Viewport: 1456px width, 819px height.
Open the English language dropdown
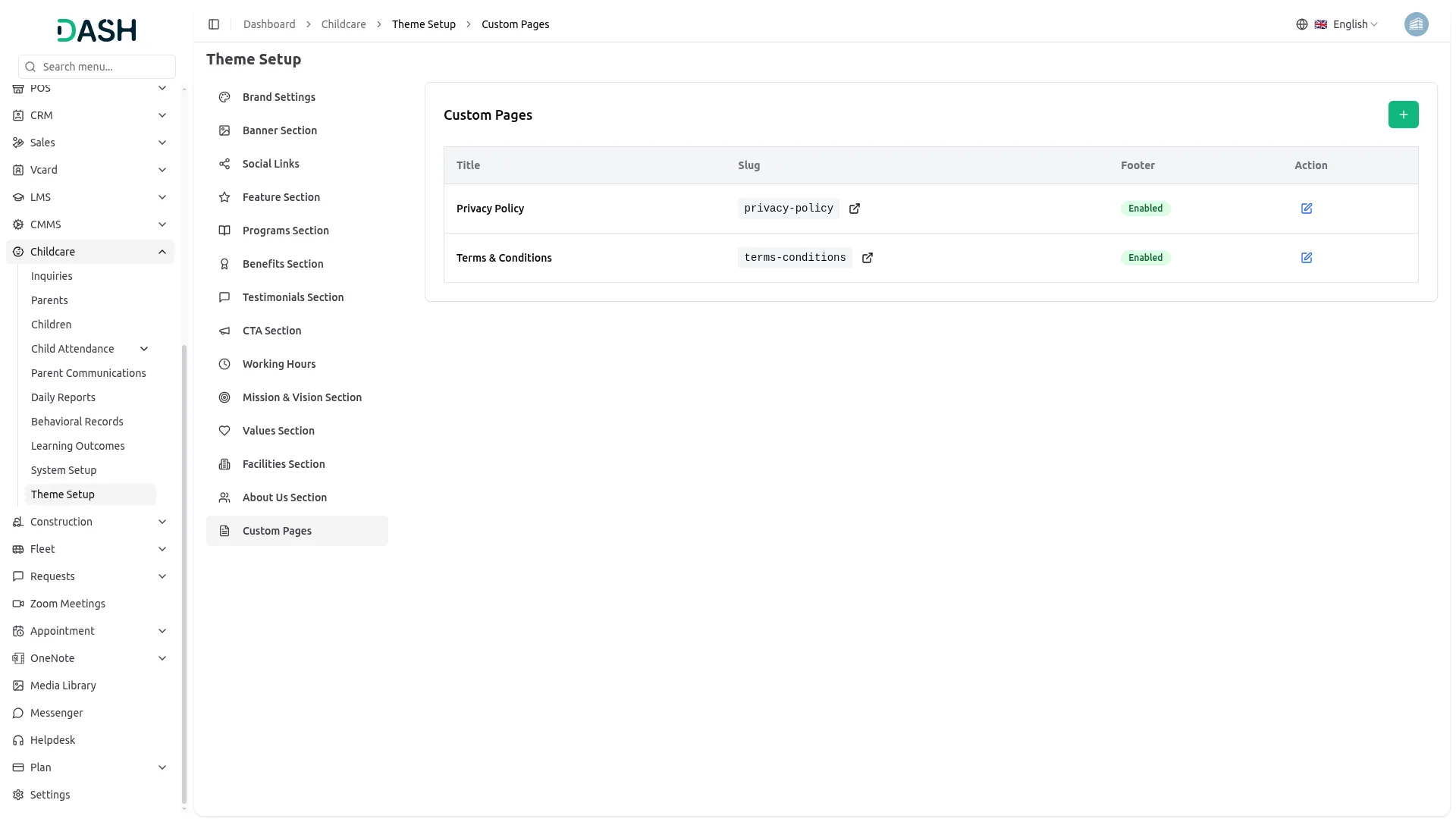click(1354, 24)
